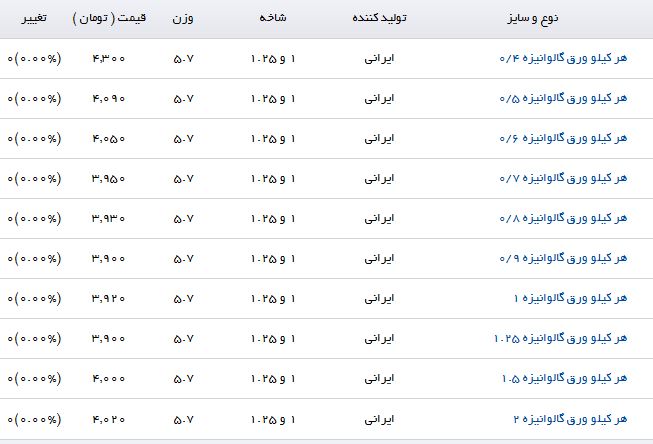
Task: Click weight ۵.۷ in the گالوانیزه ۱.۲۵ row
Action: 183,339
